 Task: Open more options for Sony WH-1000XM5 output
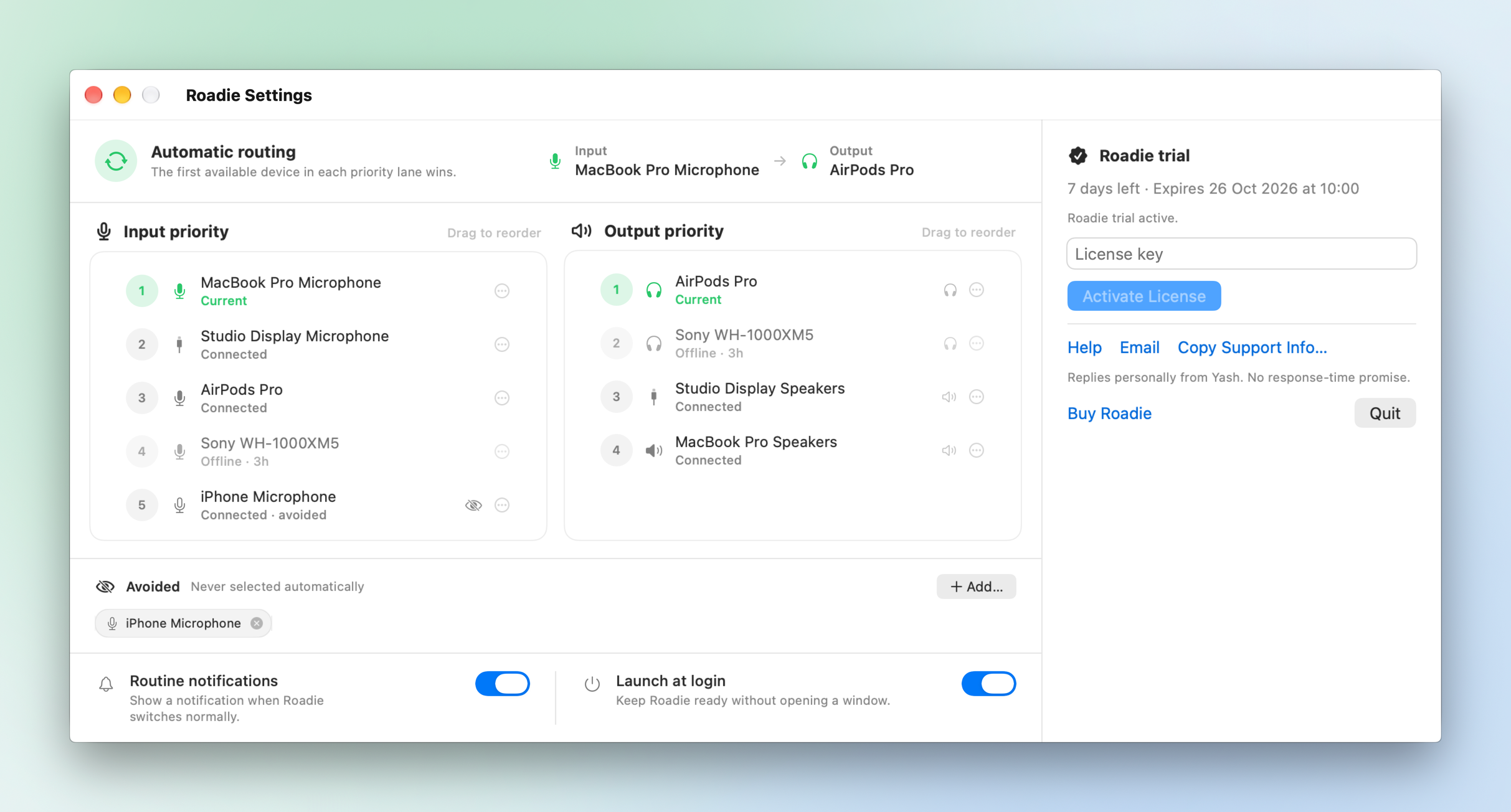[977, 343]
